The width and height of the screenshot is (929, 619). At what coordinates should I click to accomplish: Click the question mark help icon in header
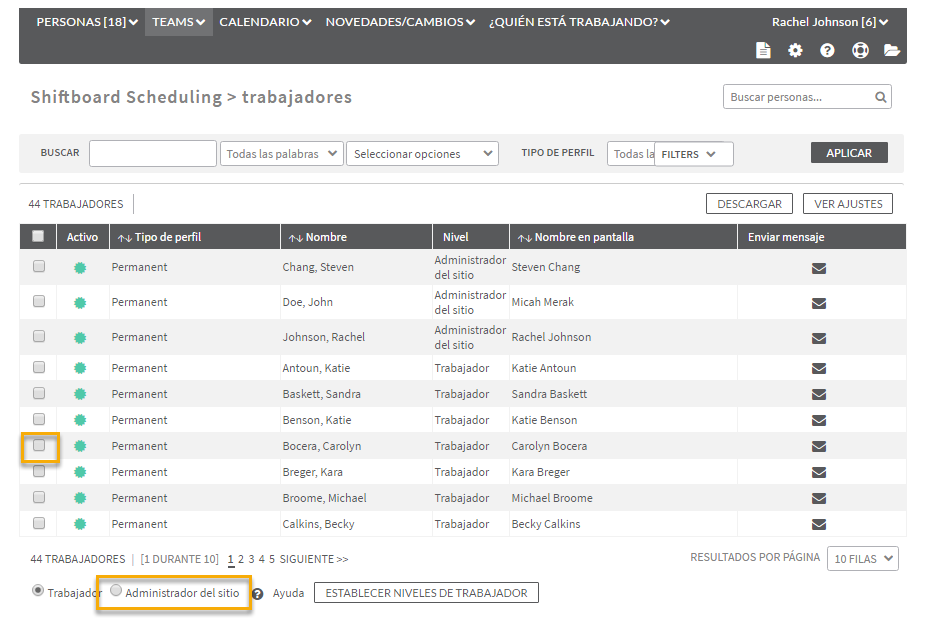(x=827, y=50)
